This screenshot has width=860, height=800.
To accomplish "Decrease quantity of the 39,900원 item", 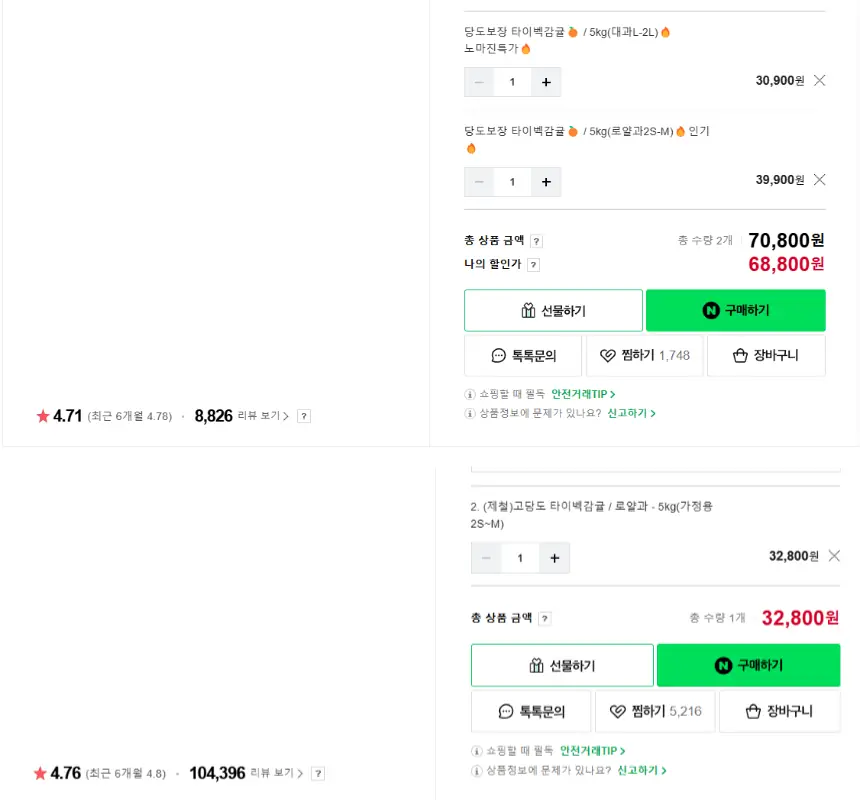I will (x=479, y=182).
